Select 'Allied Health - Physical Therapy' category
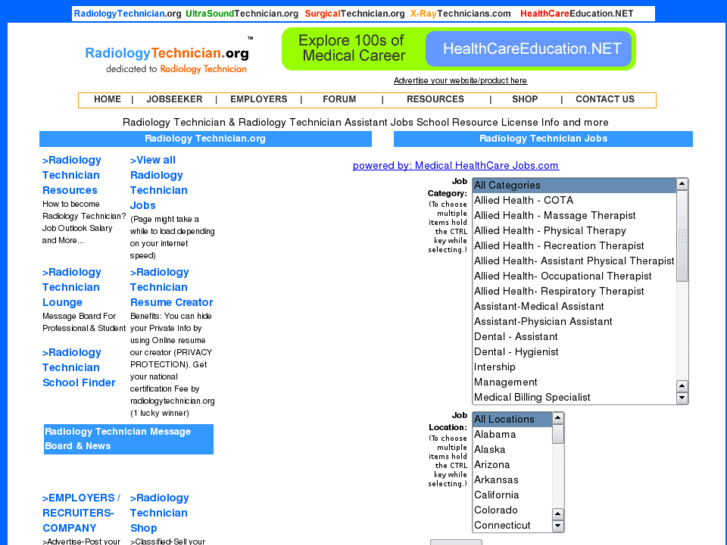Image resolution: width=727 pixels, height=545 pixels. (x=574, y=231)
